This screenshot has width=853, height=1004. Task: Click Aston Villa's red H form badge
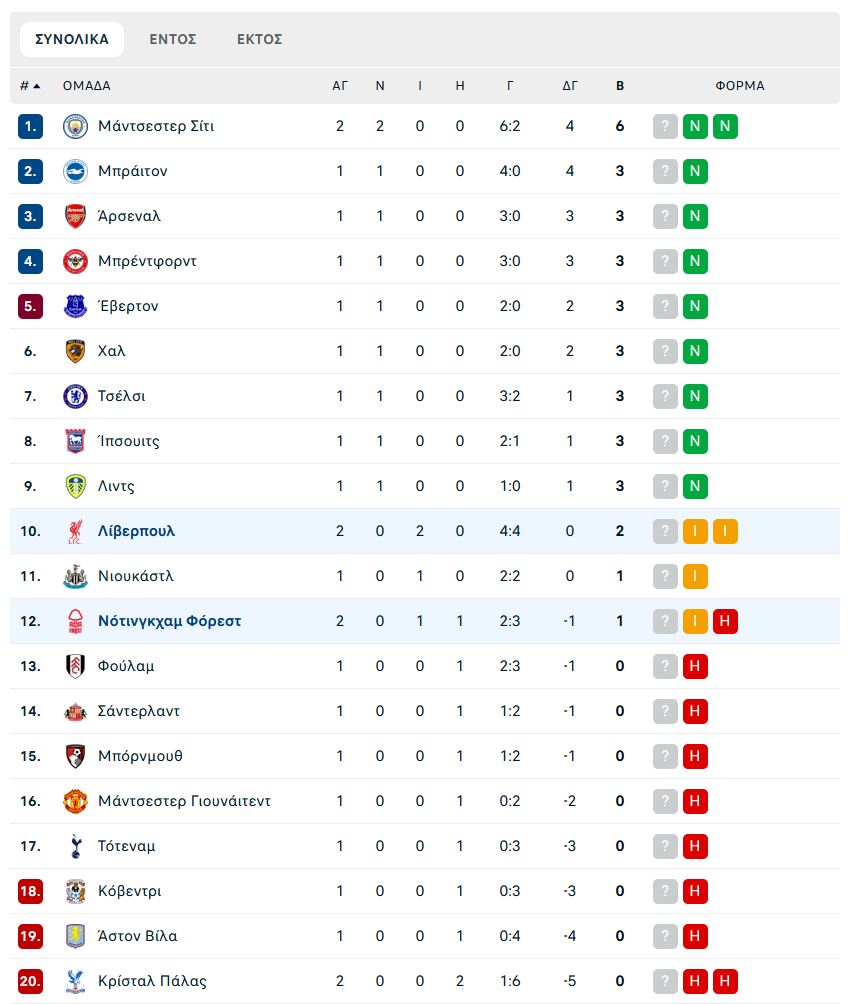pos(695,936)
